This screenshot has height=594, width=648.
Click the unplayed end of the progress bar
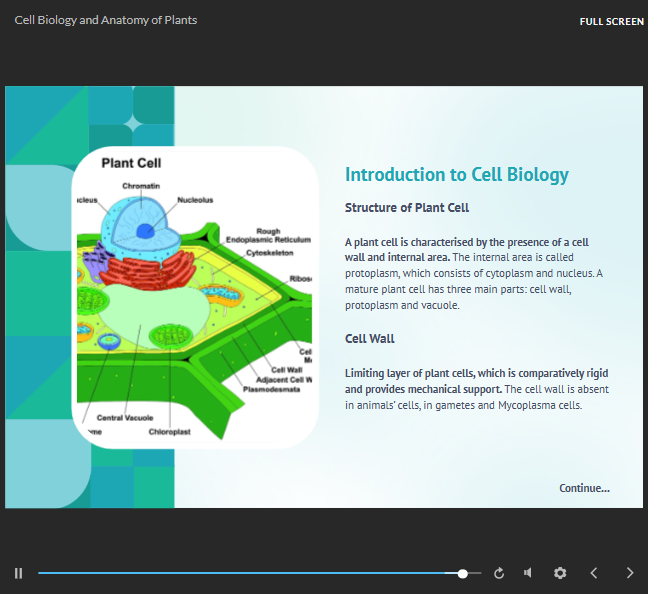click(x=474, y=574)
